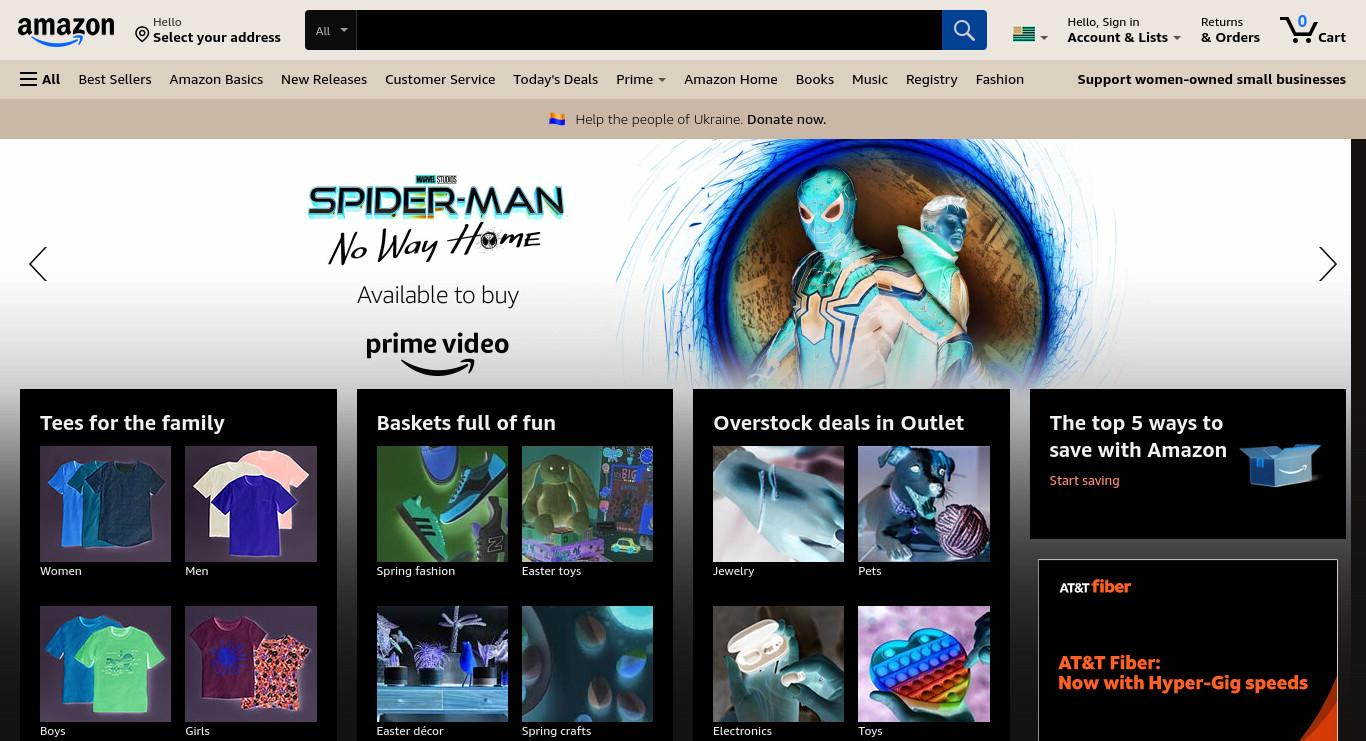Open Jewelry outlet thumbnail
Viewport: 1366px width, 741px height.
[x=778, y=504]
